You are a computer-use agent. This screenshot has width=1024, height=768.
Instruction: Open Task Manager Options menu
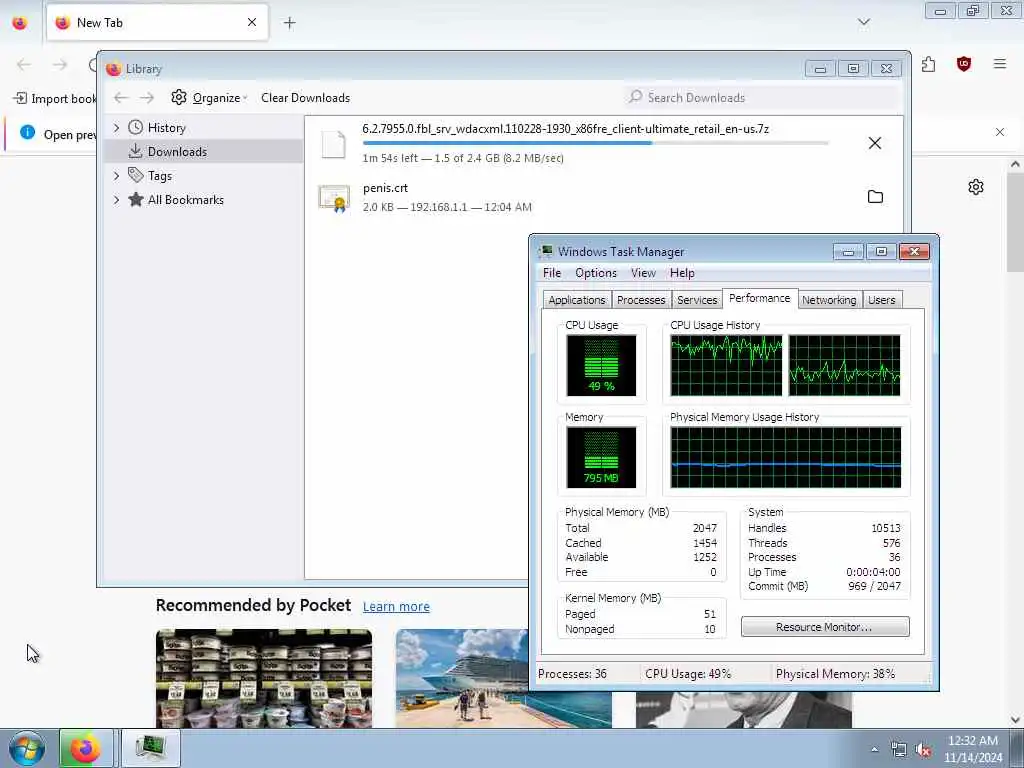tap(596, 273)
